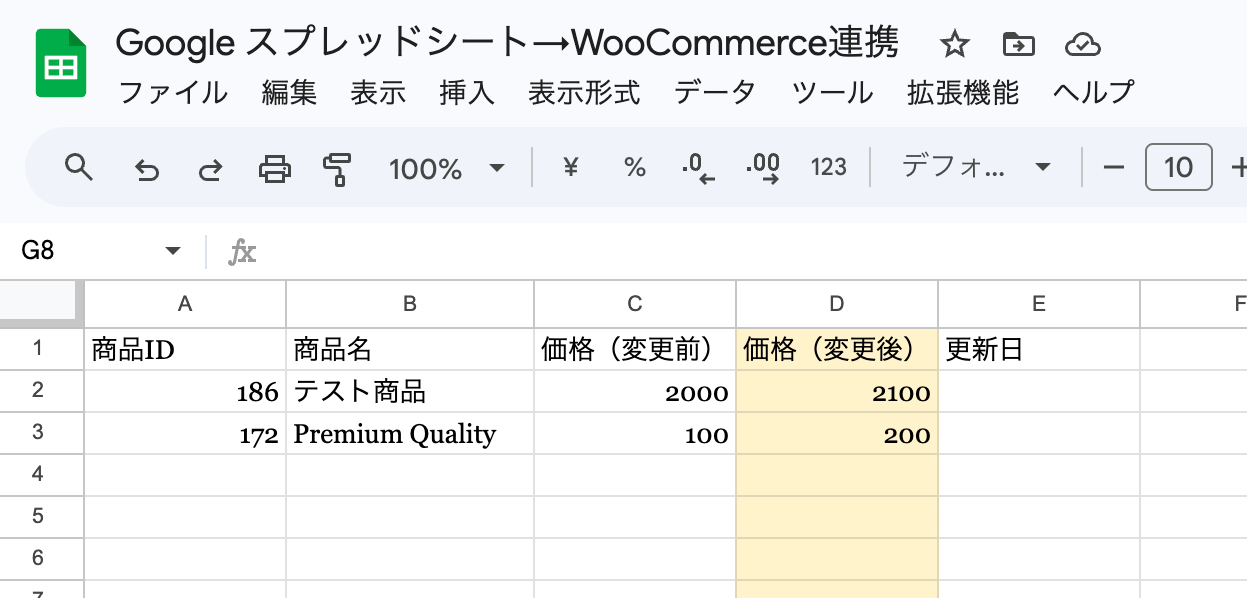The height and width of the screenshot is (598, 1247).
Task: Decrease decimal places
Action: coord(699,168)
